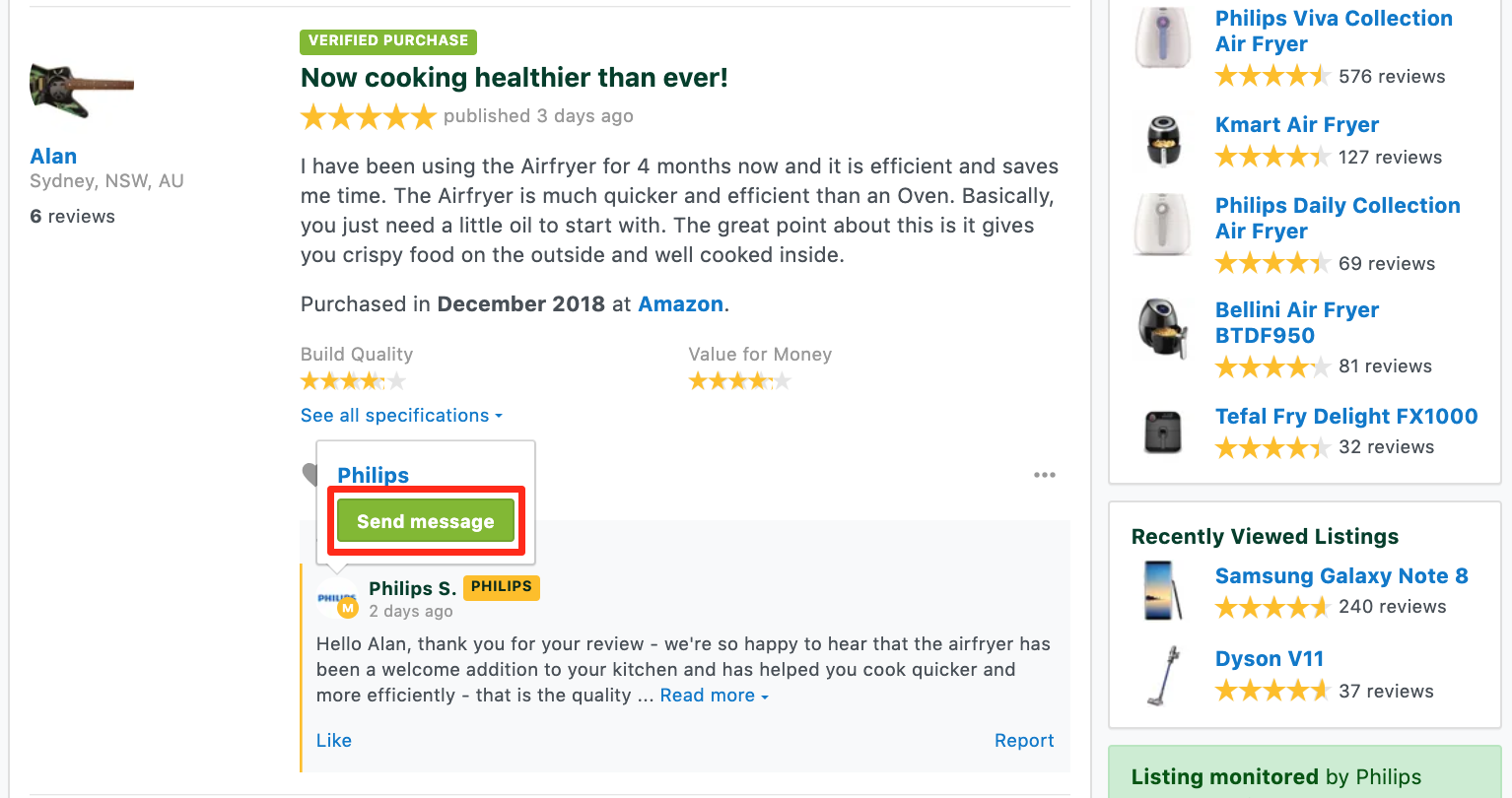Open Alan's reviewer profile link

tap(53, 157)
